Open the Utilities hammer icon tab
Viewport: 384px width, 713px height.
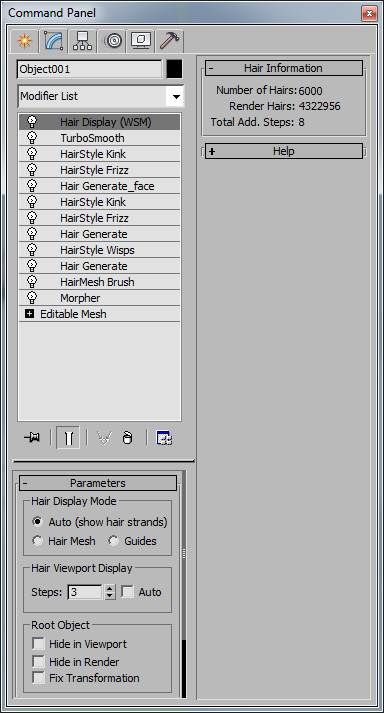click(169, 41)
